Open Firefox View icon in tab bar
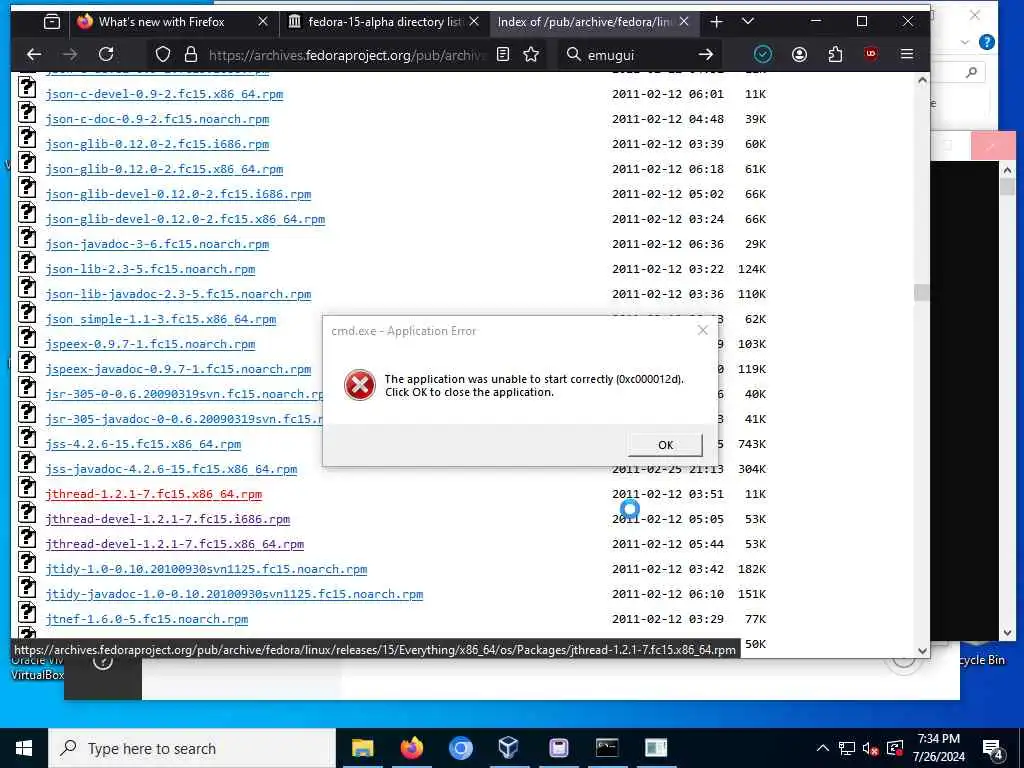This screenshot has height=768, width=1024. point(52,22)
